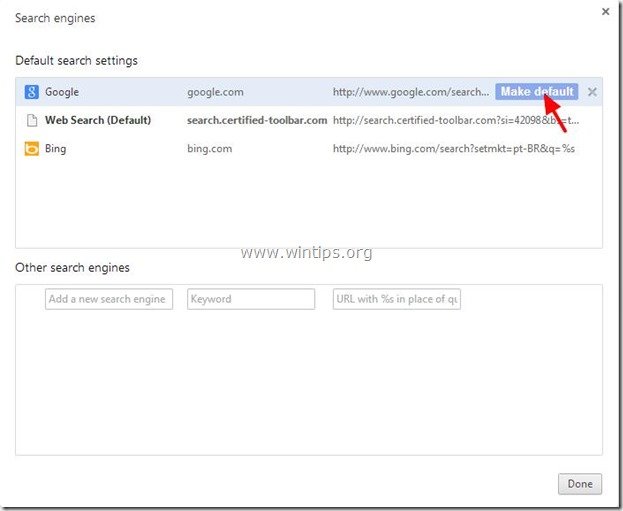Viewport: 623px width, 511px height.
Task: Close the Search engines dialog
Action: pyautogui.click(x=606, y=12)
